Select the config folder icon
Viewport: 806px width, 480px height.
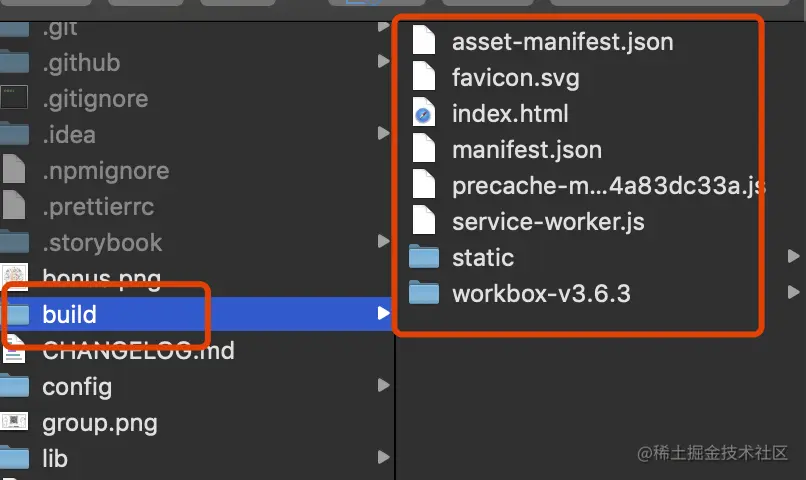click(x=14, y=386)
